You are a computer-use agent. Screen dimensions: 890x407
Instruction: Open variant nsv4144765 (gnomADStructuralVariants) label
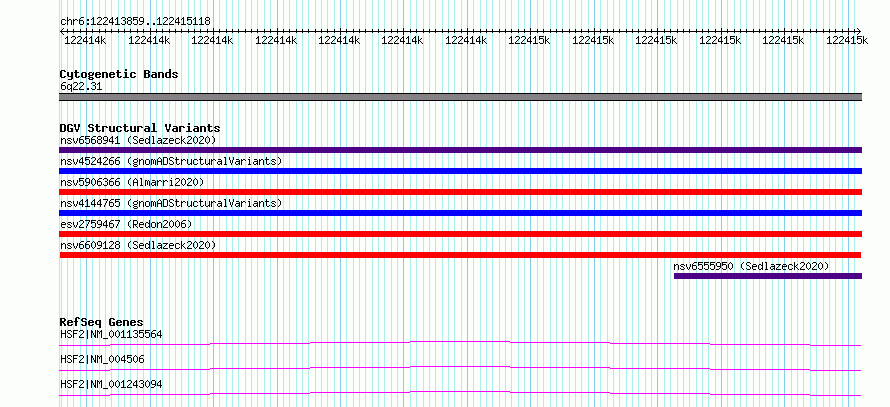tap(171, 203)
